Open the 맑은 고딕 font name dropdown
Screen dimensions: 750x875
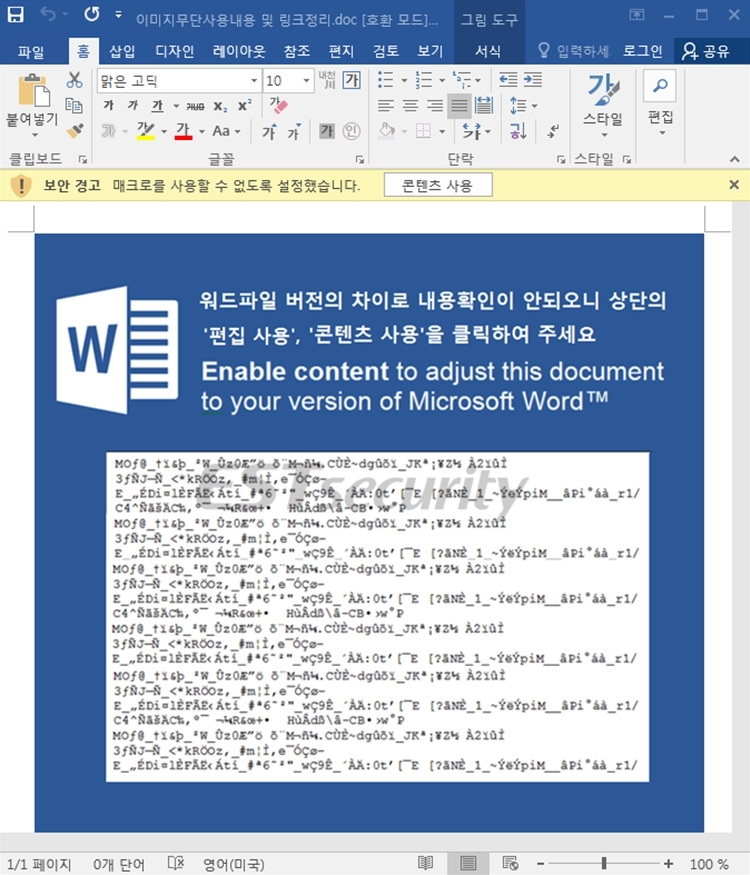coord(254,81)
